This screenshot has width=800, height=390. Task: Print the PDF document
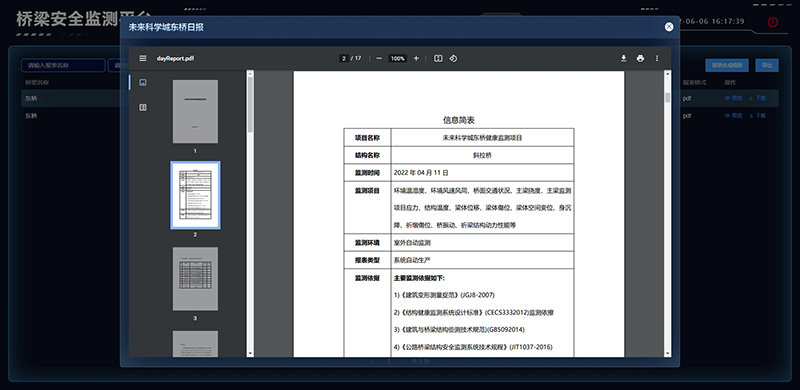640,58
